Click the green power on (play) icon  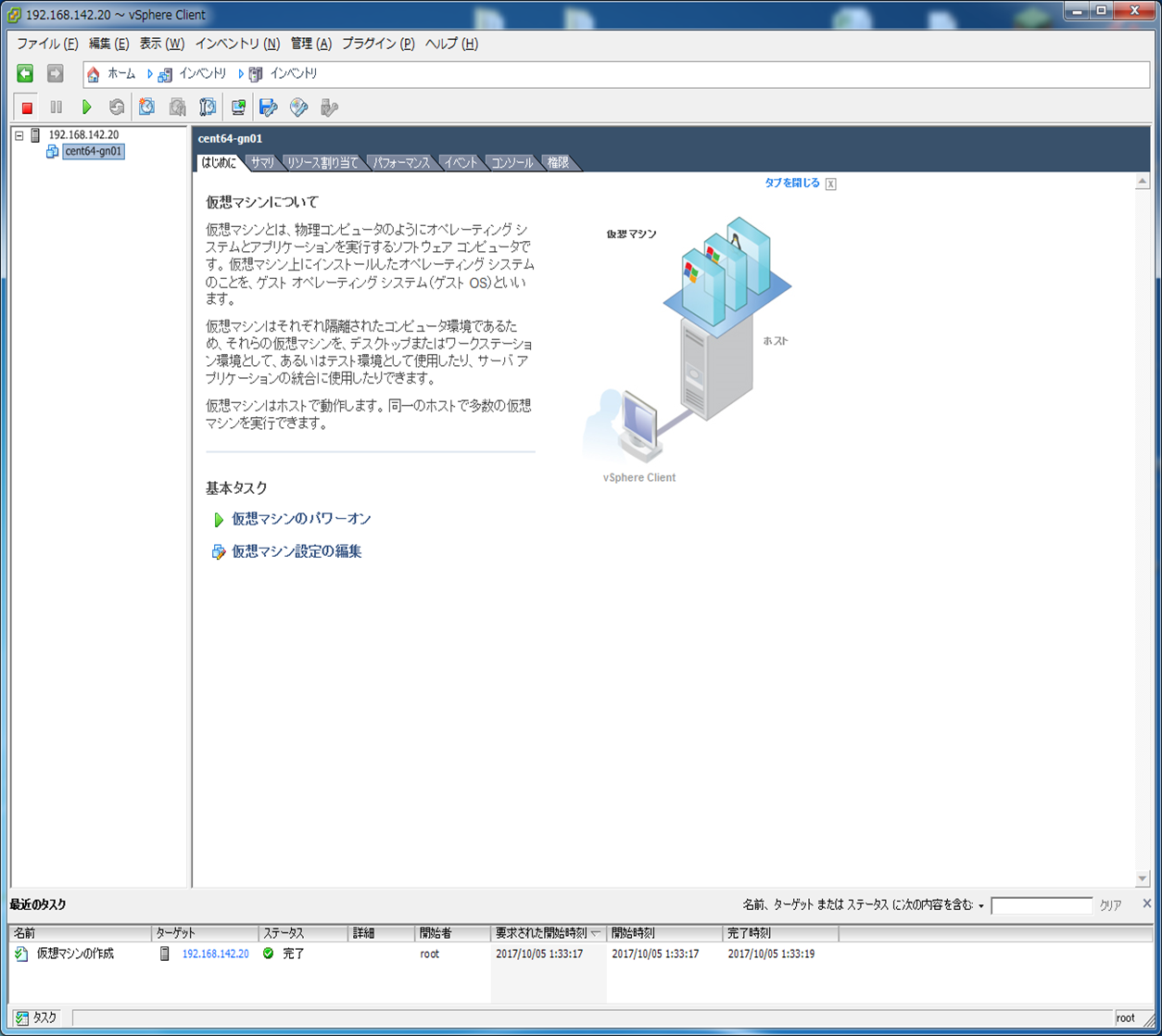click(86, 107)
